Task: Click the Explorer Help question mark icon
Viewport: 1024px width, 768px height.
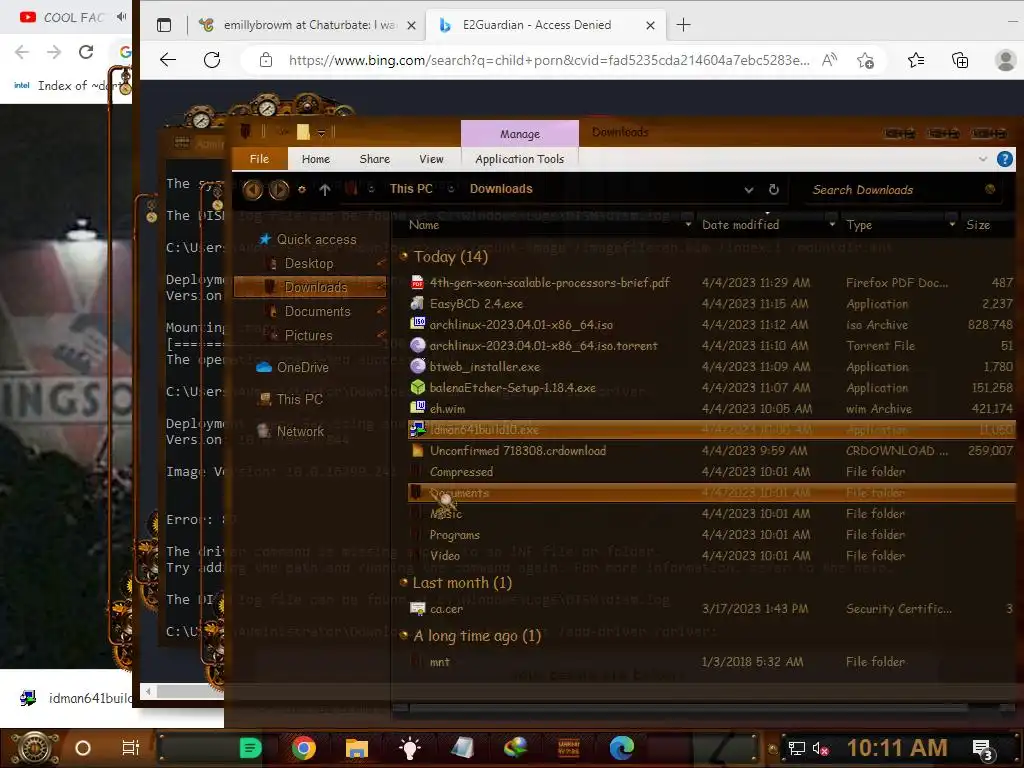Action: coord(1004,159)
